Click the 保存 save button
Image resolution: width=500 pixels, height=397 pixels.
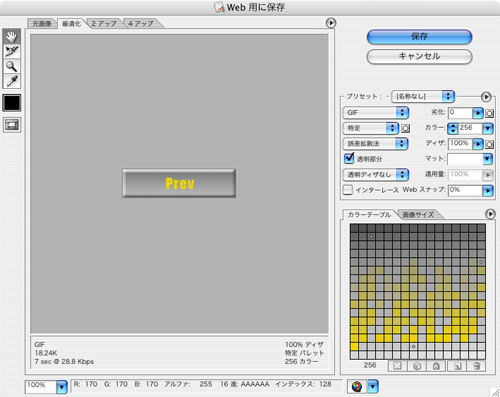(419, 37)
